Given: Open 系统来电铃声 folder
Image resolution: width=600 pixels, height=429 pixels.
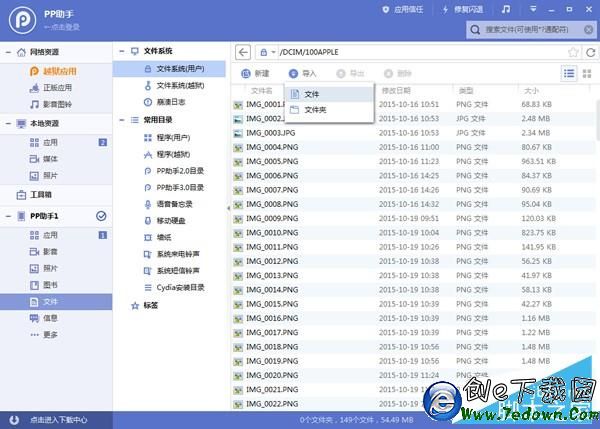Looking at the screenshot, I should [x=171, y=254].
